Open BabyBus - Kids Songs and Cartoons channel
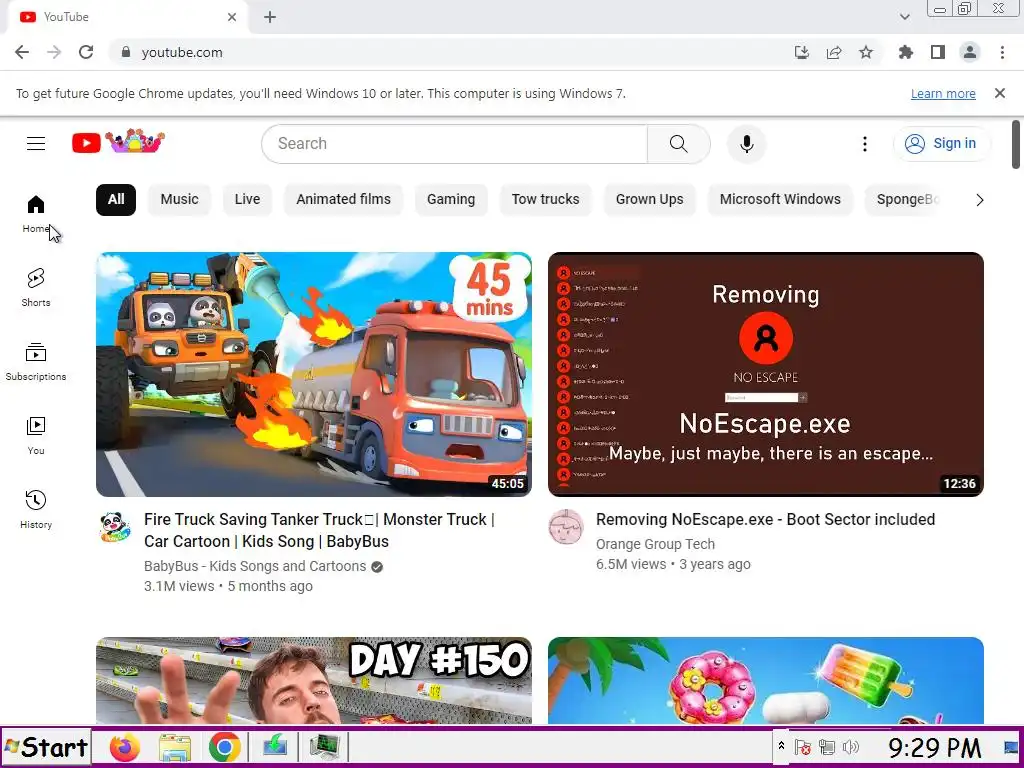 pos(255,566)
